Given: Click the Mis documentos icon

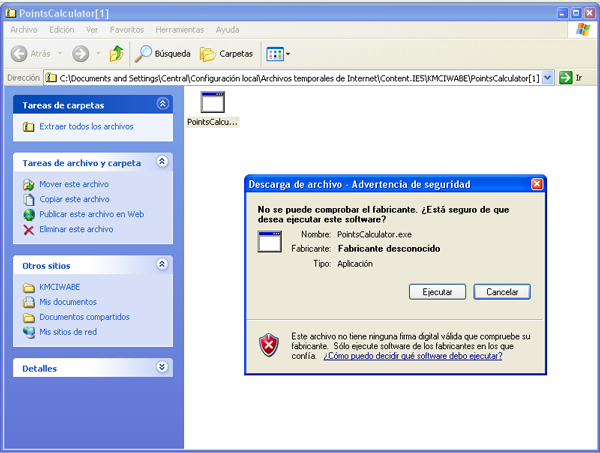Looking at the screenshot, I should (29, 302).
